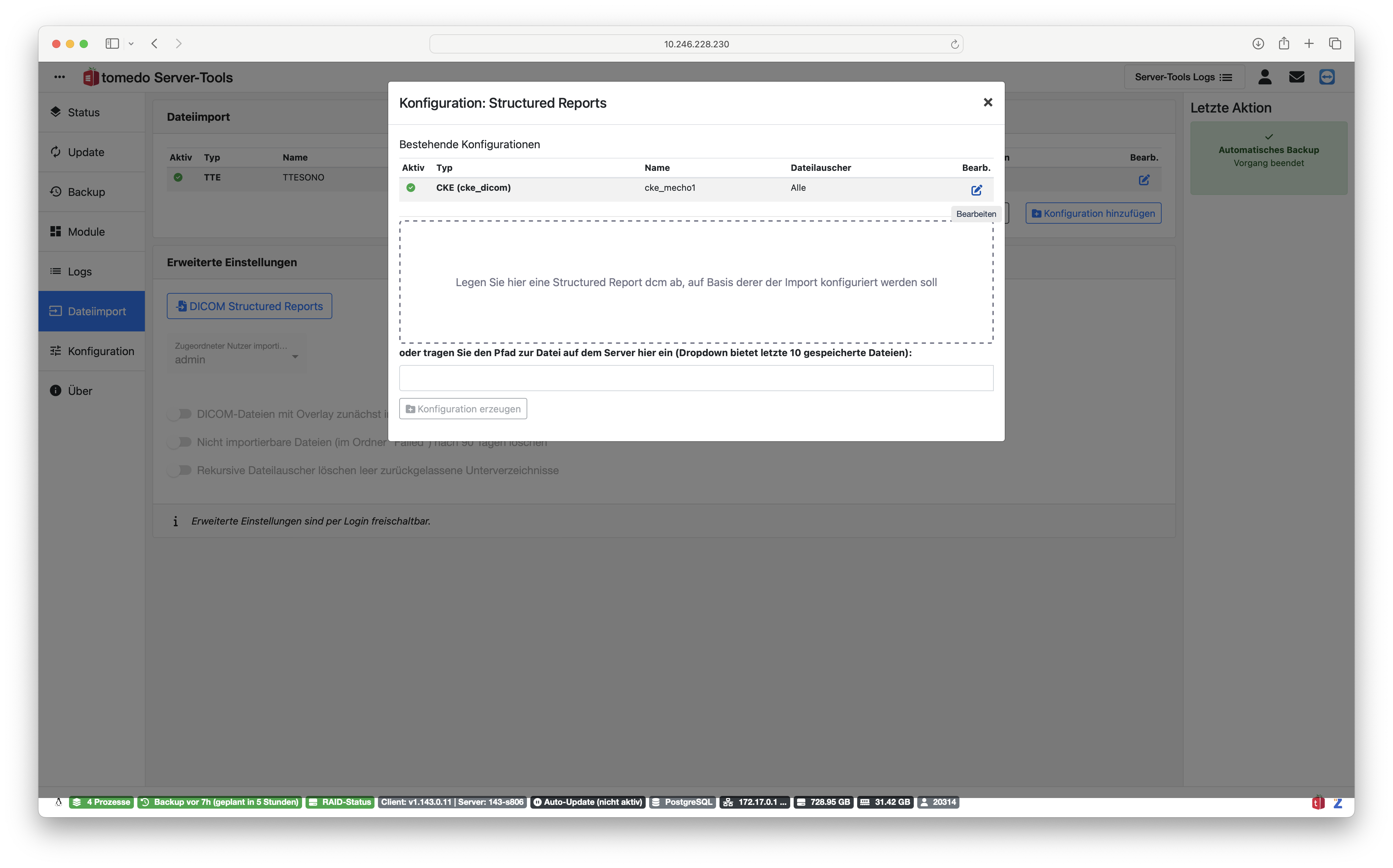The height and width of the screenshot is (868, 1393).
Task: Close the Structured Reports configuration dialog
Action: point(988,102)
